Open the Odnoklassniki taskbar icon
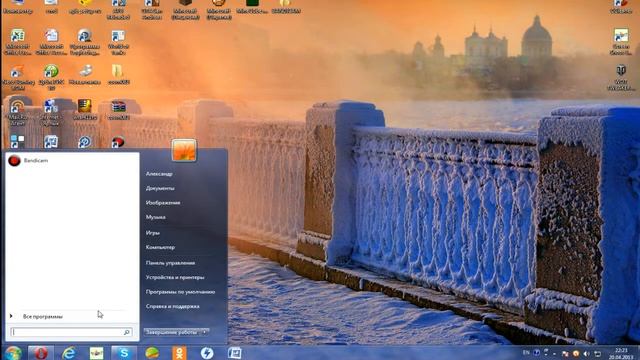The width and height of the screenshot is (640, 360). point(179,353)
